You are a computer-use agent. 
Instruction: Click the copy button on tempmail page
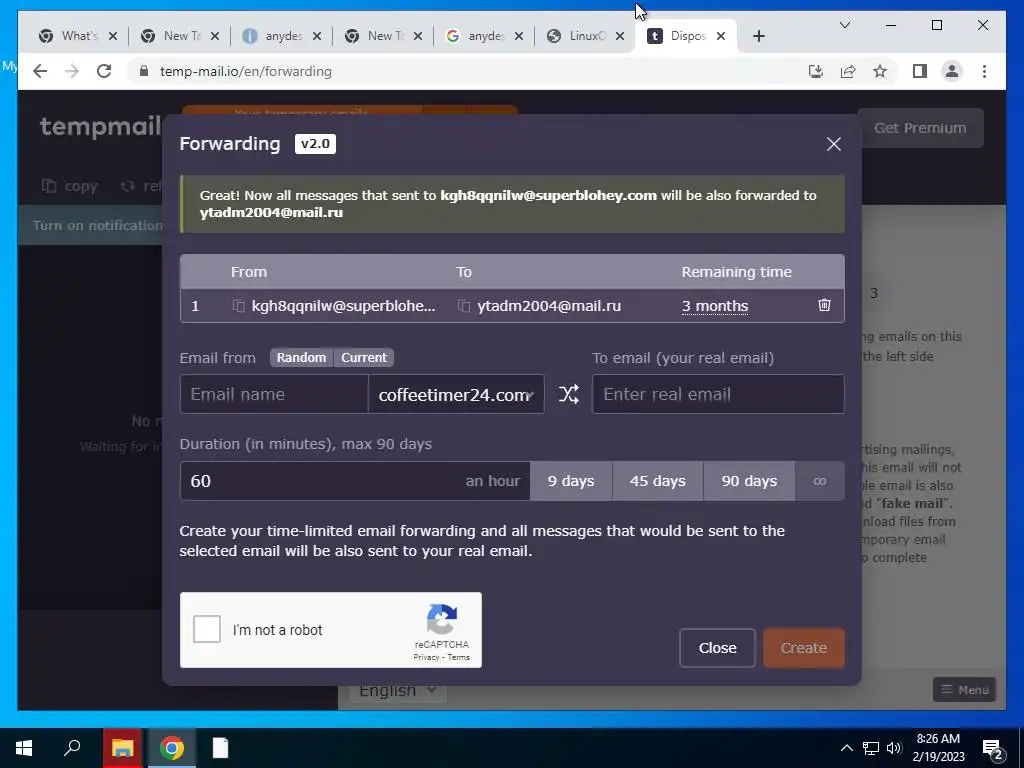pos(70,186)
